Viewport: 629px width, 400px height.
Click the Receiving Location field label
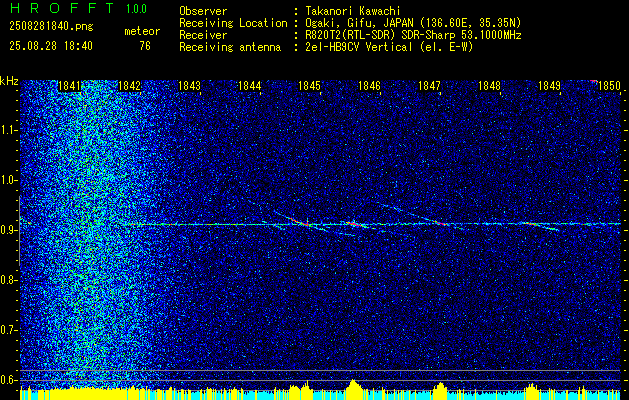[x=233, y=23]
